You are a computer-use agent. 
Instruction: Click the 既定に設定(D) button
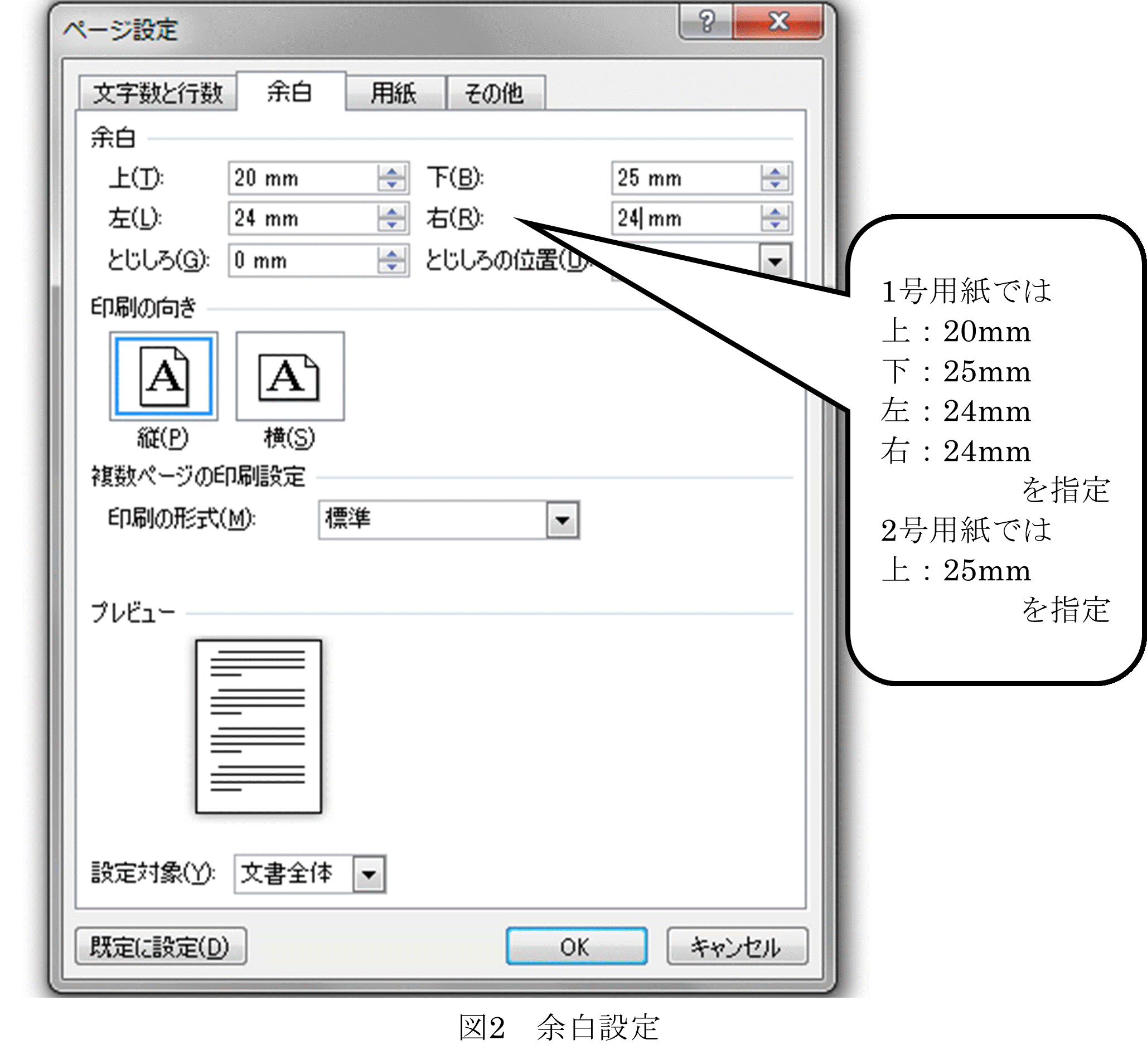point(161,946)
